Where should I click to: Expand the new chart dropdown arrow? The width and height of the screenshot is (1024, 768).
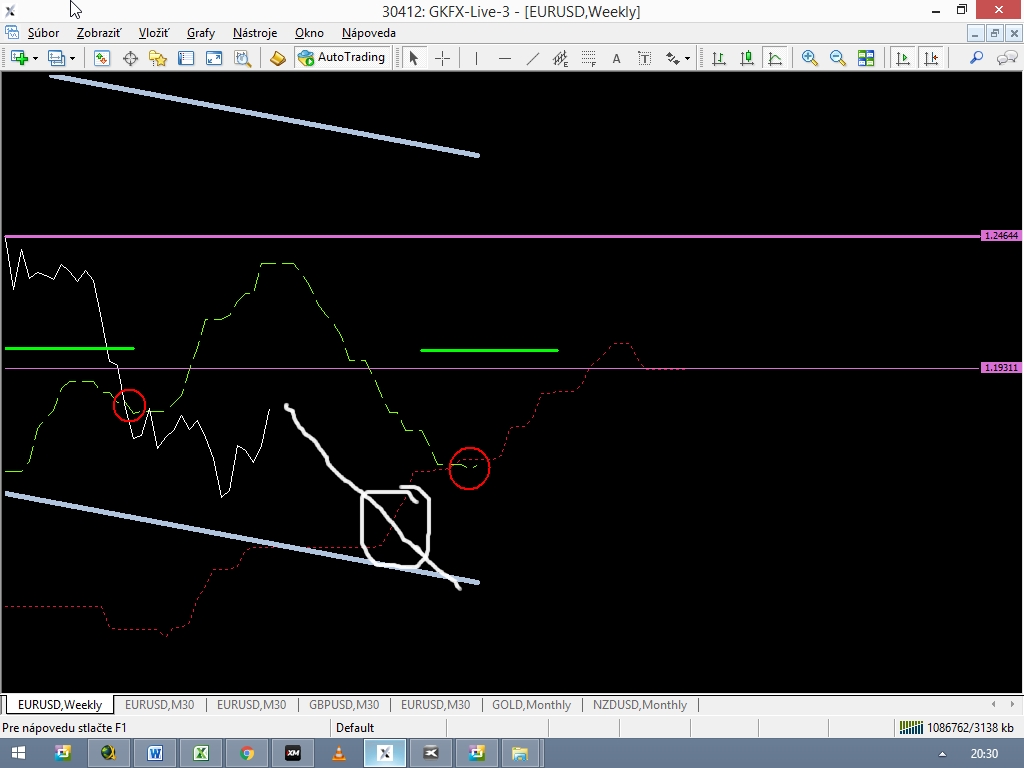point(35,58)
